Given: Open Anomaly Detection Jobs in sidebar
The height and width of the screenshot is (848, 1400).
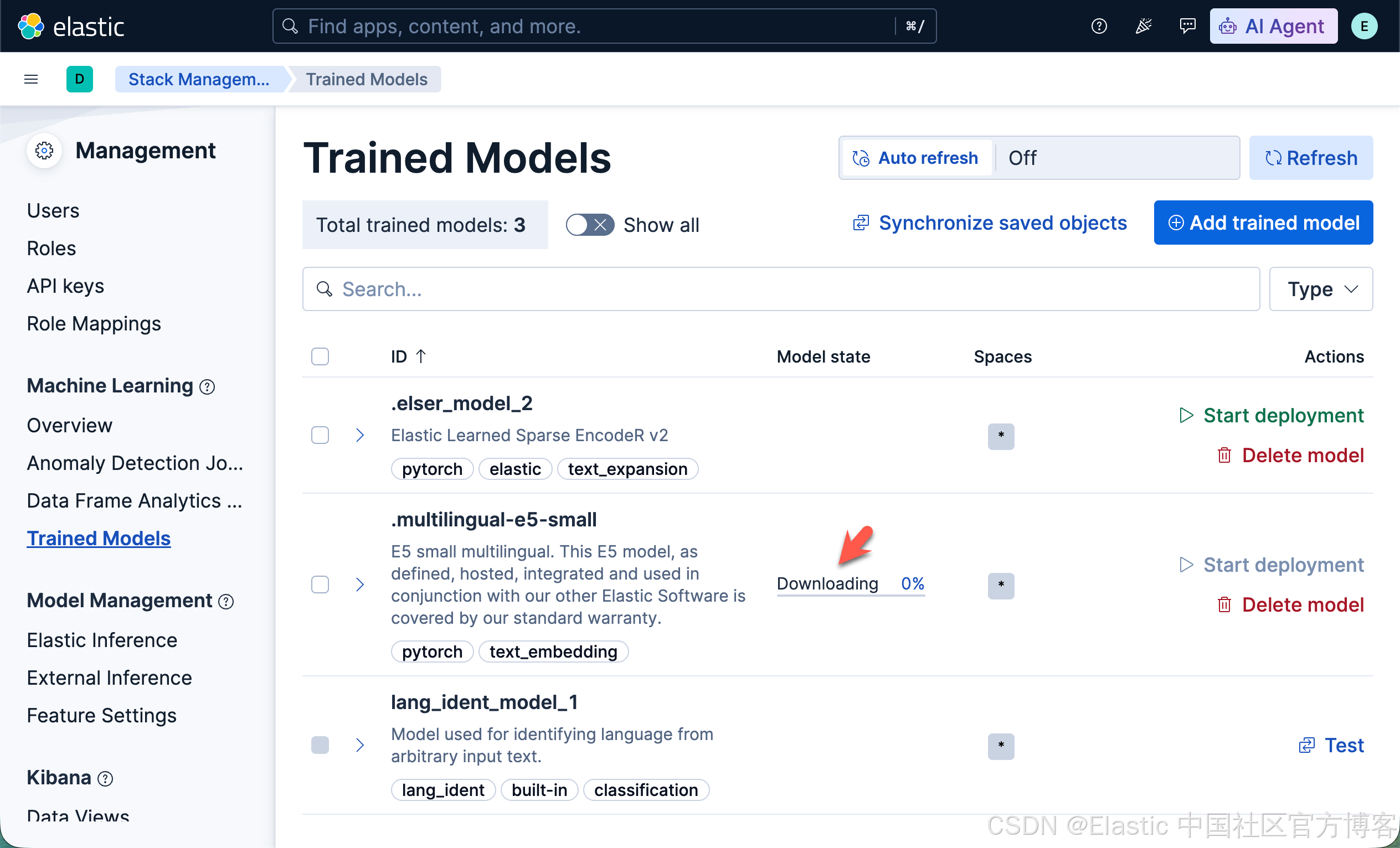Looking at the screenshot, I should (x=135, y=463).
